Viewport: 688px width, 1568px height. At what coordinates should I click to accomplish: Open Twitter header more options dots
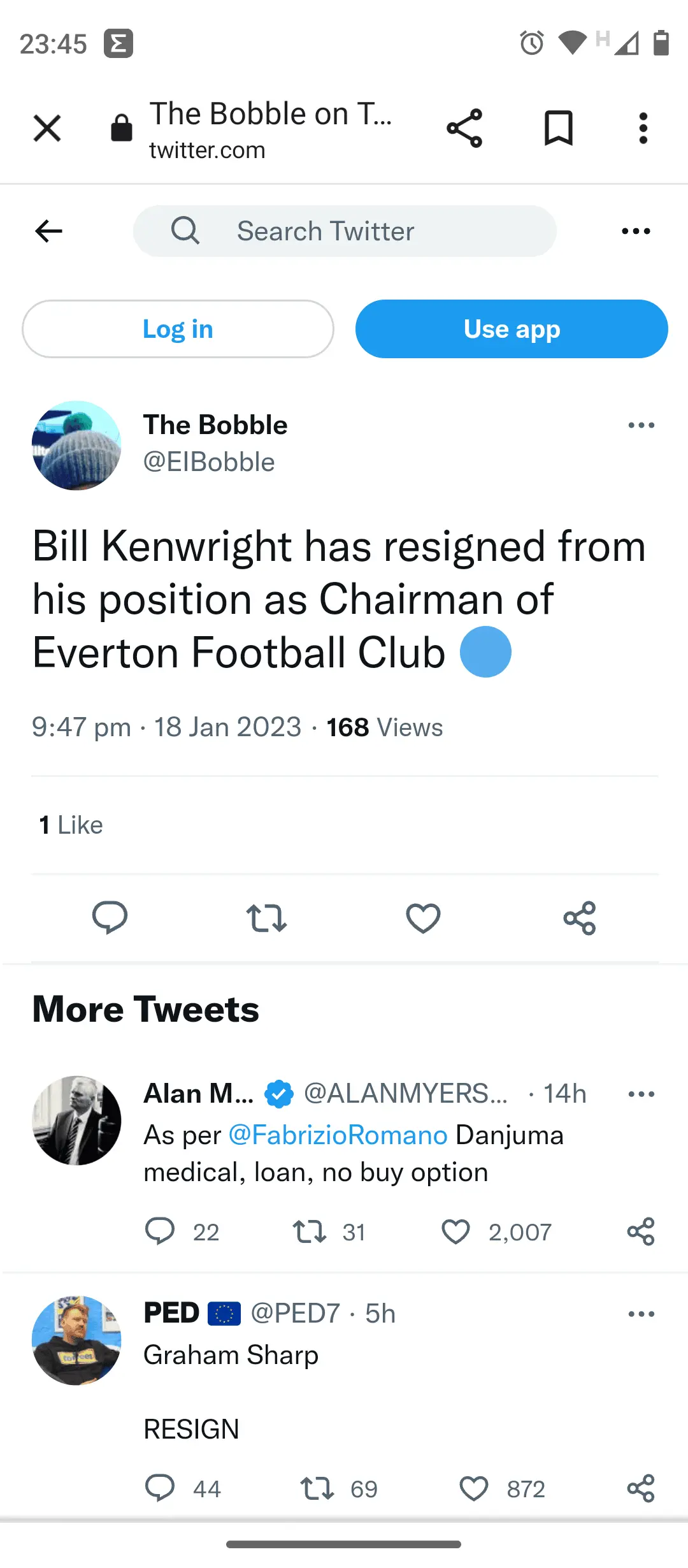coord(636,231)
